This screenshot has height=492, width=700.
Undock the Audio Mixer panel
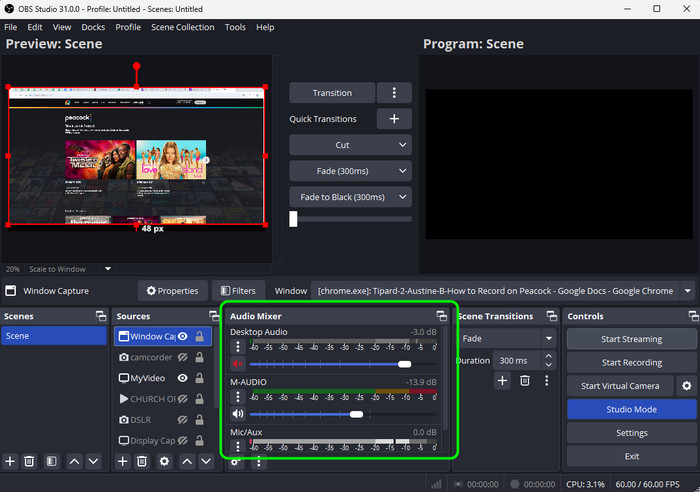(x=442, y=316)
